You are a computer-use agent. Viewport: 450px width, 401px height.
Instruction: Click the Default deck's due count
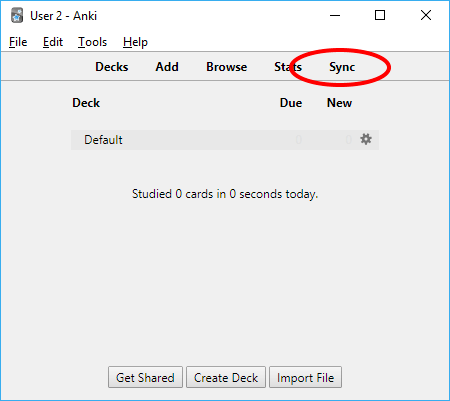coord(298,139)
